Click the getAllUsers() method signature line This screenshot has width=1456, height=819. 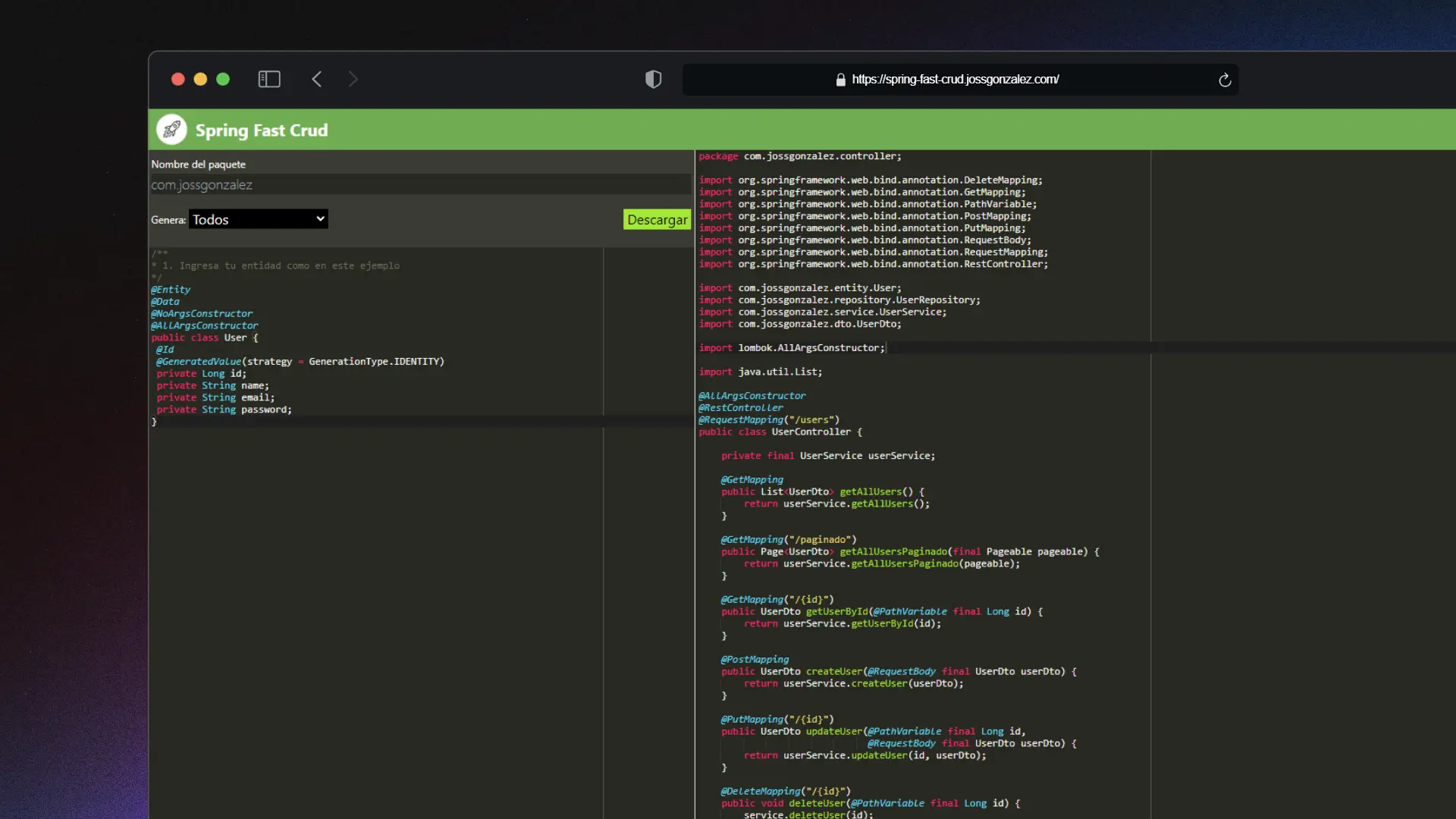pyautogui.click(x=823, y=492)
